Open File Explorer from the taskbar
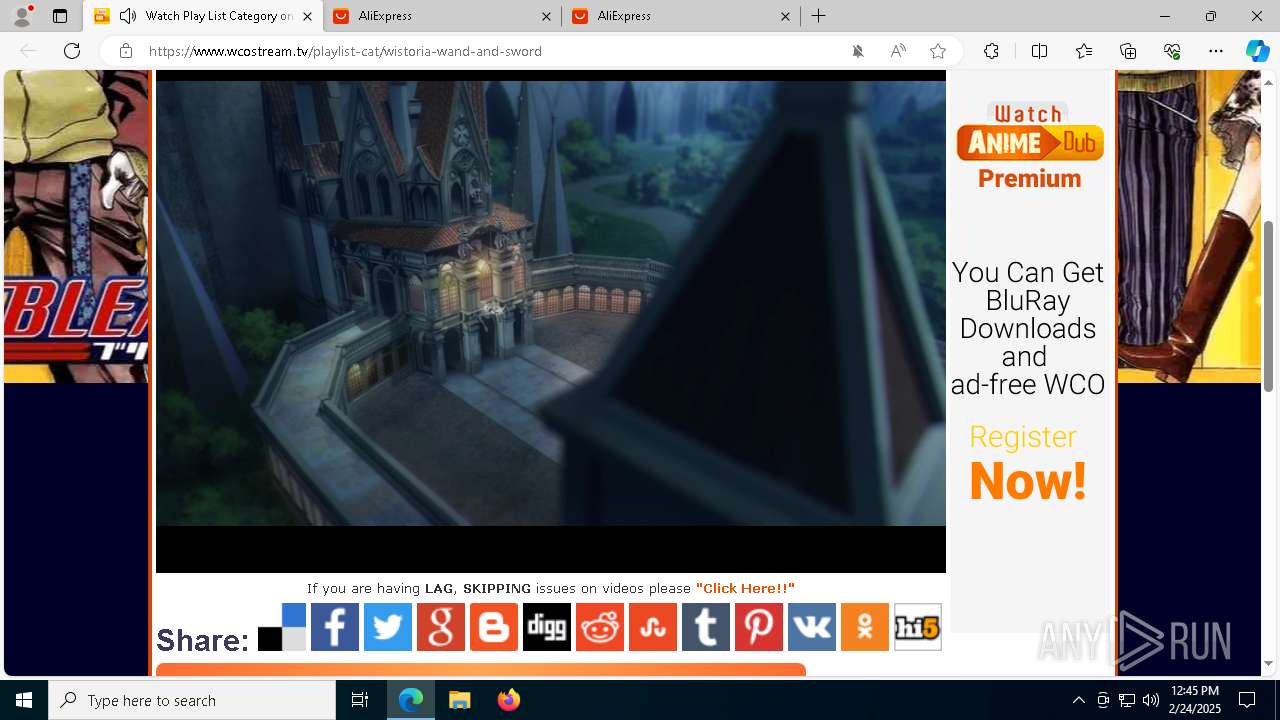 point(459,700)
